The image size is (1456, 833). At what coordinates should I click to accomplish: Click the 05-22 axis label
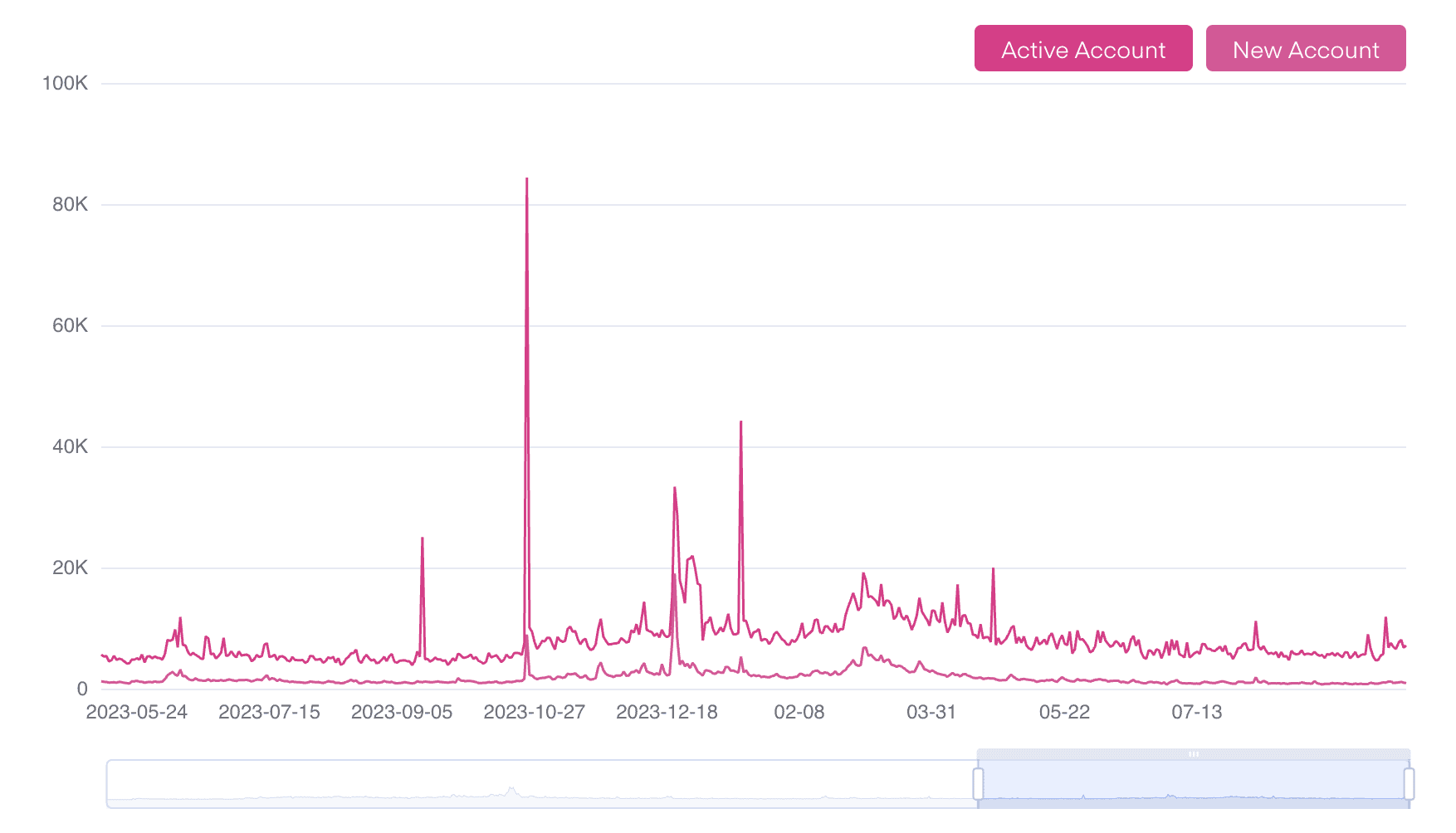1064,712
